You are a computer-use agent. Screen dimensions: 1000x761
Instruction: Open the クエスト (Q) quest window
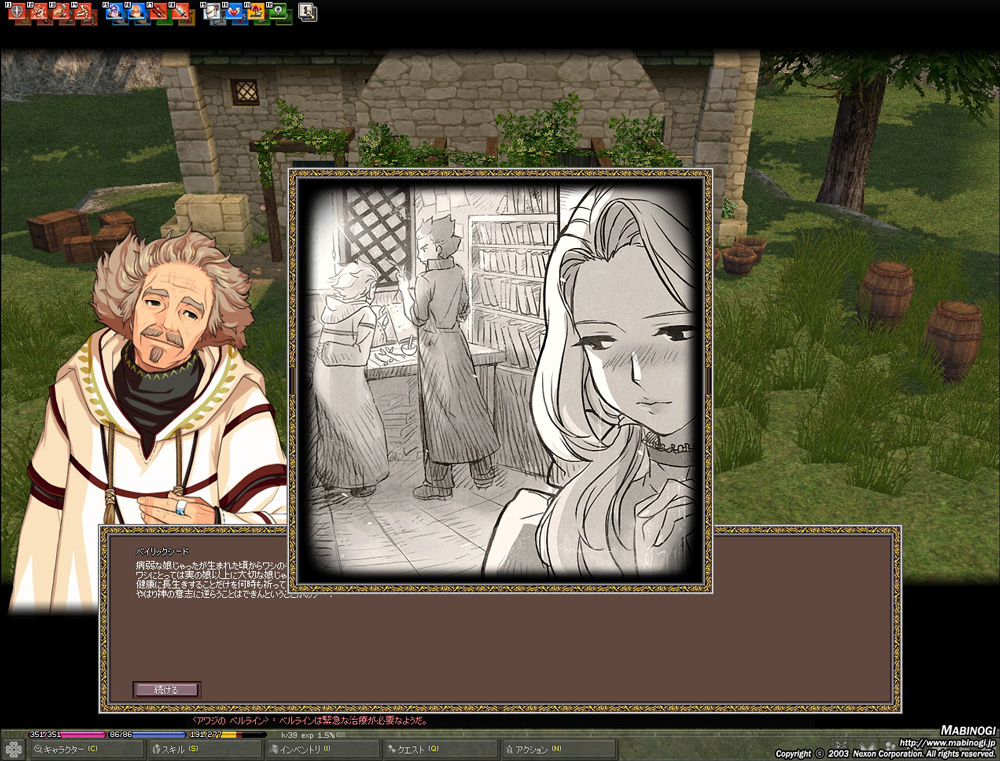pyautogui.click(x=441, y=750)
